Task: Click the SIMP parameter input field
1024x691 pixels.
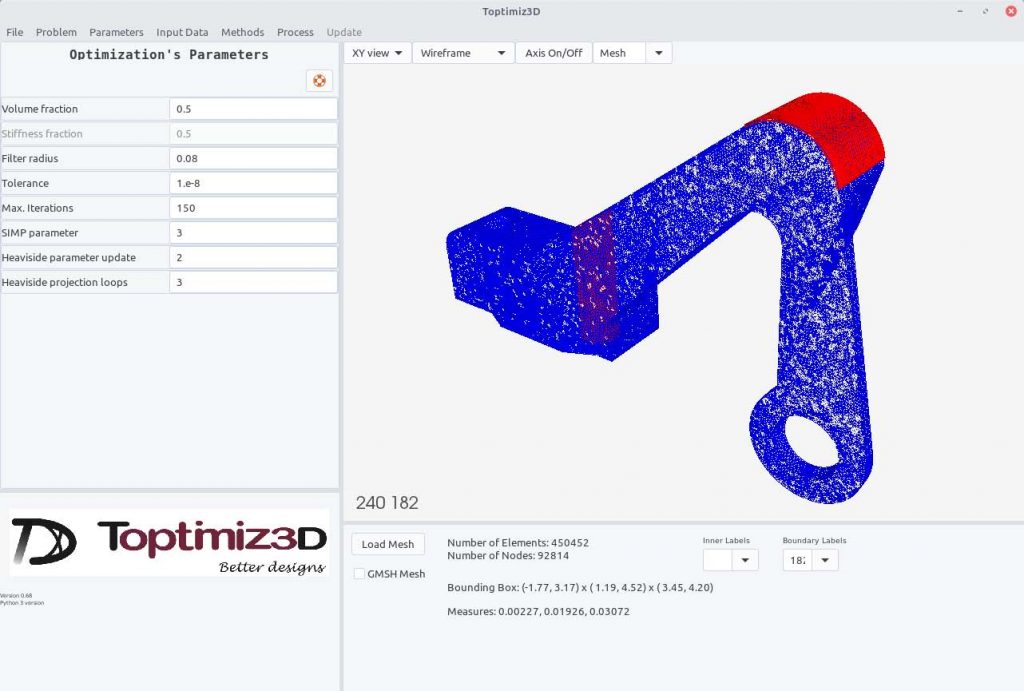Action: pos(253,233)
